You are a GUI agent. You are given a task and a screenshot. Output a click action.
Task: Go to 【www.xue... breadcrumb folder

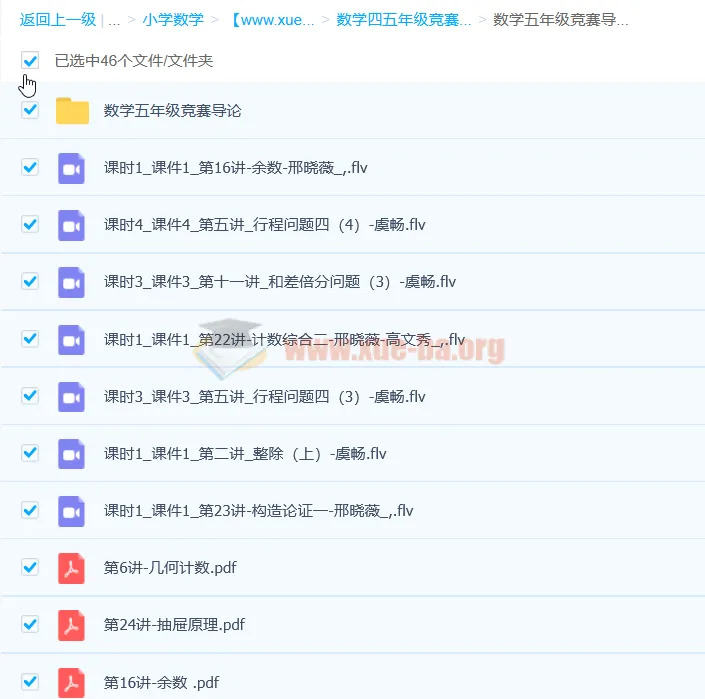pos(271,19)
